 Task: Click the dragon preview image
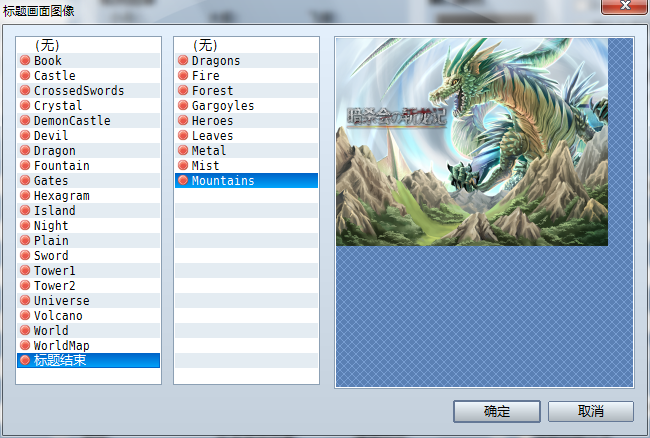tap(472, 142)
